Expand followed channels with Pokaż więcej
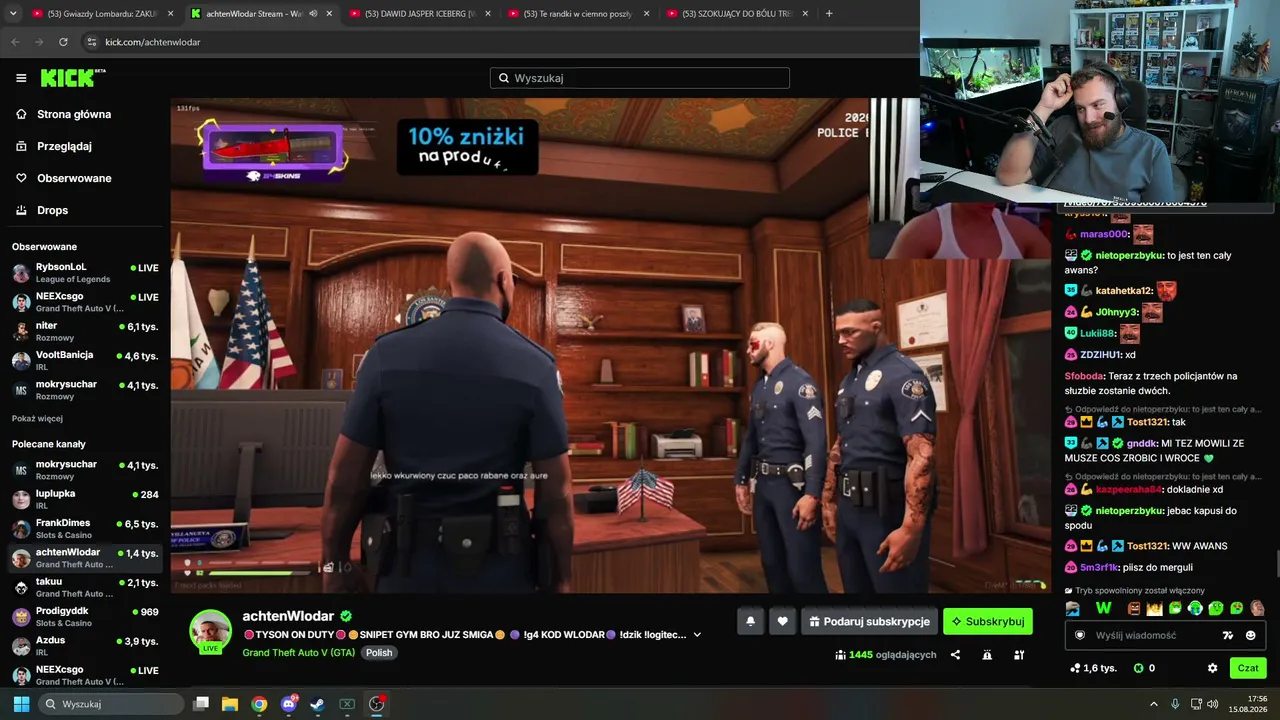Image resolution: width=1280 pixels, height=720 pixels. point(37,418)
